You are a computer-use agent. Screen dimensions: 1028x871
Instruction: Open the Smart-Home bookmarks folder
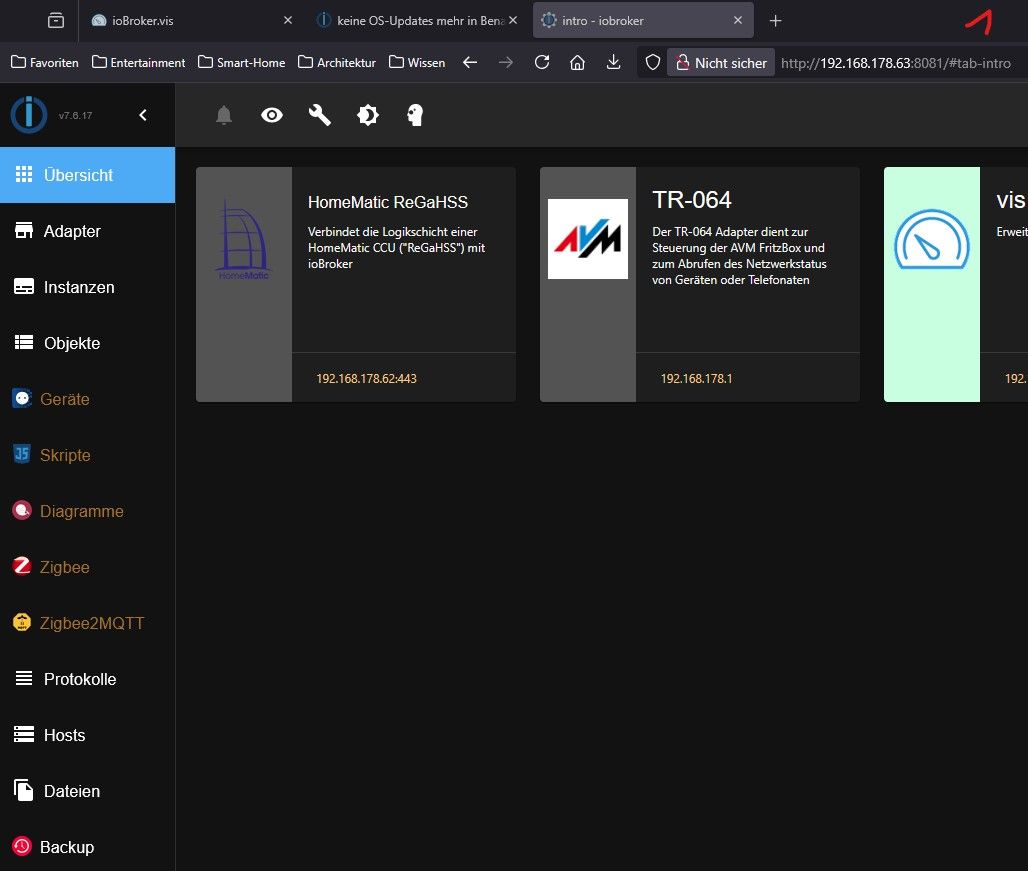pos(241,62)
